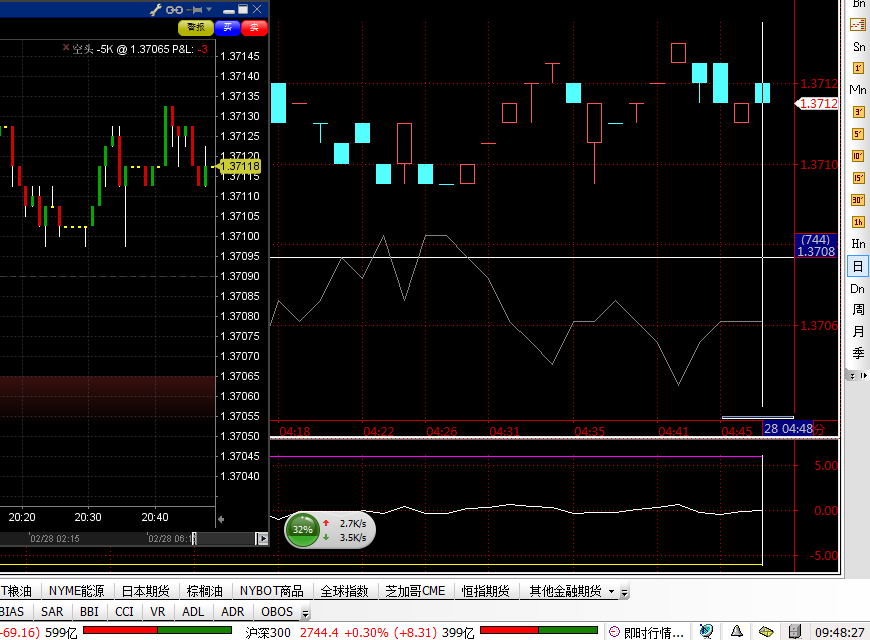
Task: Switch to daily (日) period
Action: click(x=858, y=266)
